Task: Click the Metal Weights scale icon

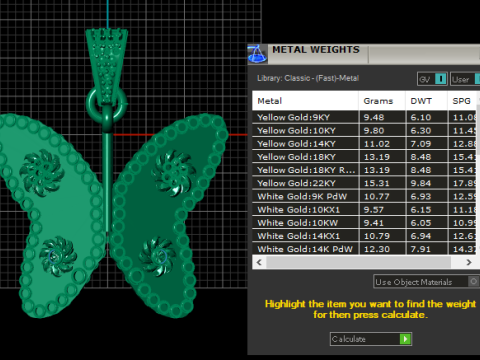Action: pyautogui.click(x=257, y=54)
